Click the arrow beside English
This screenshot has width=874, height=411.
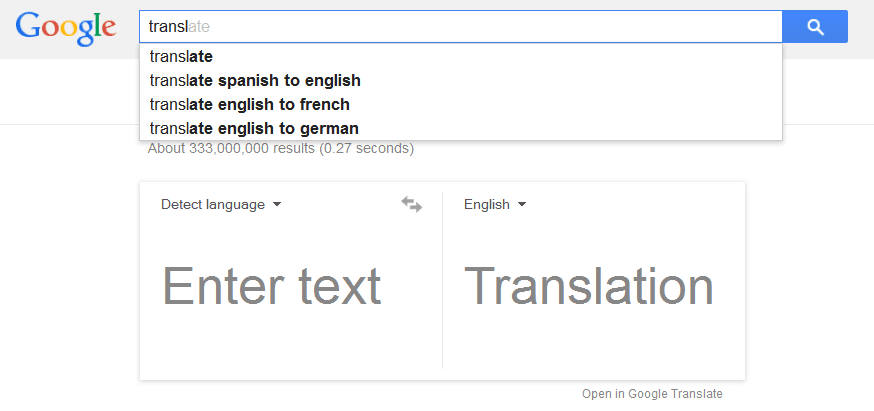pyautogui.click(x=522, y=205)
